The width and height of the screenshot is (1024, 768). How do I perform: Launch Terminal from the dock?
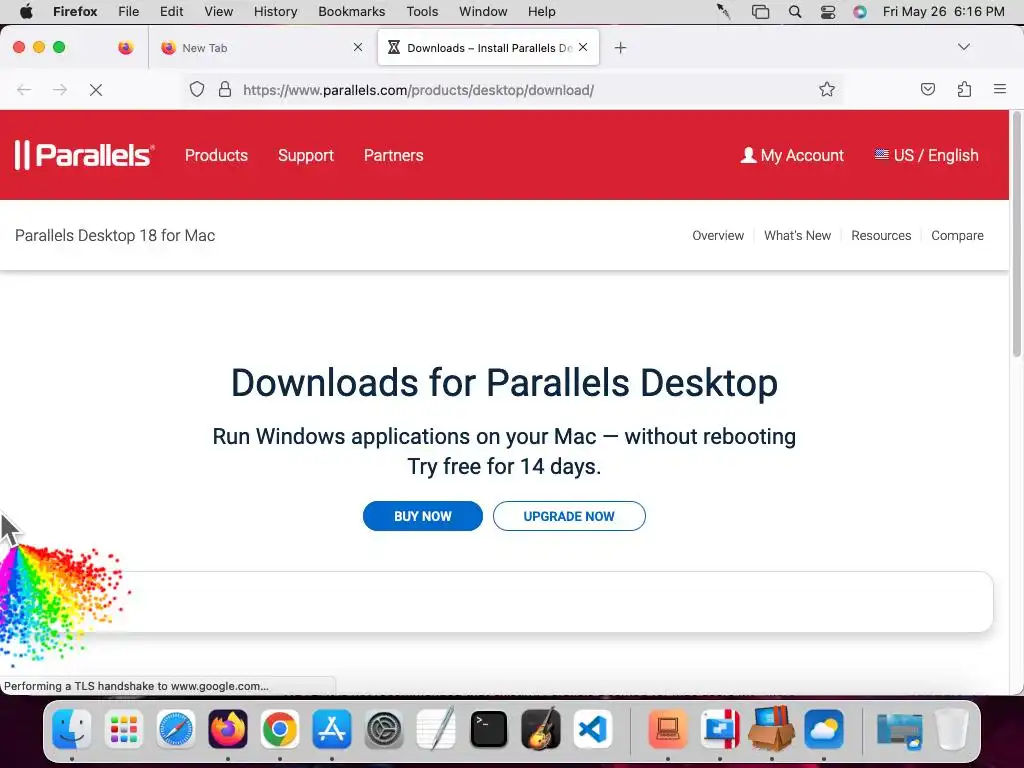488,729
